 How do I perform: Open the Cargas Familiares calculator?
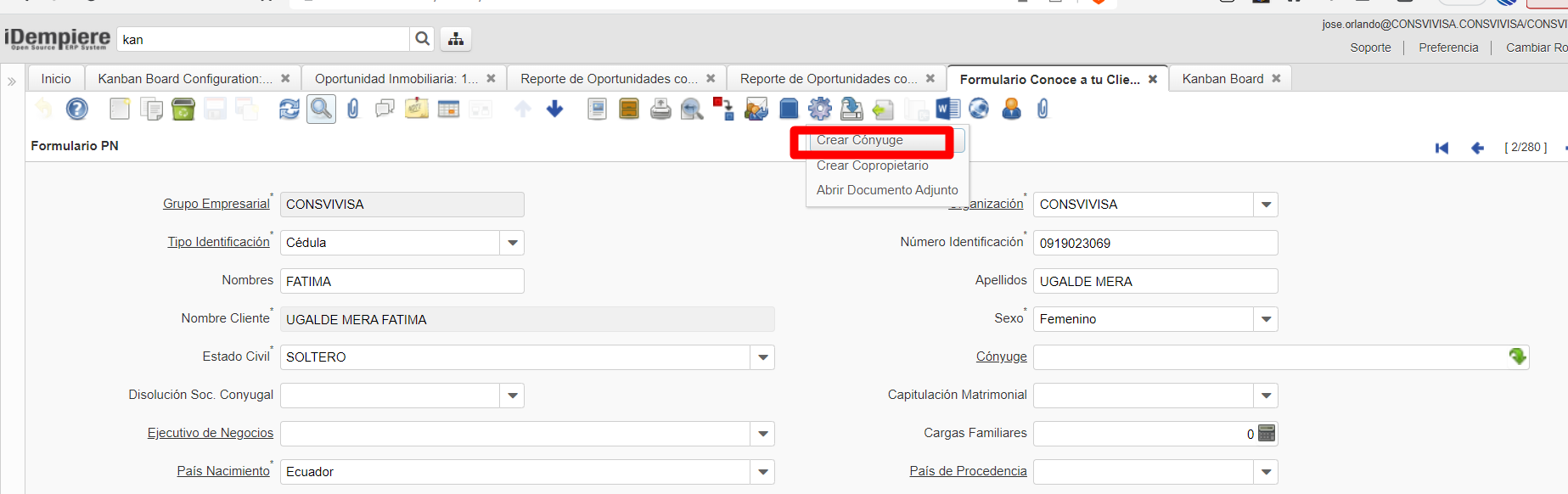point(1267,433)
